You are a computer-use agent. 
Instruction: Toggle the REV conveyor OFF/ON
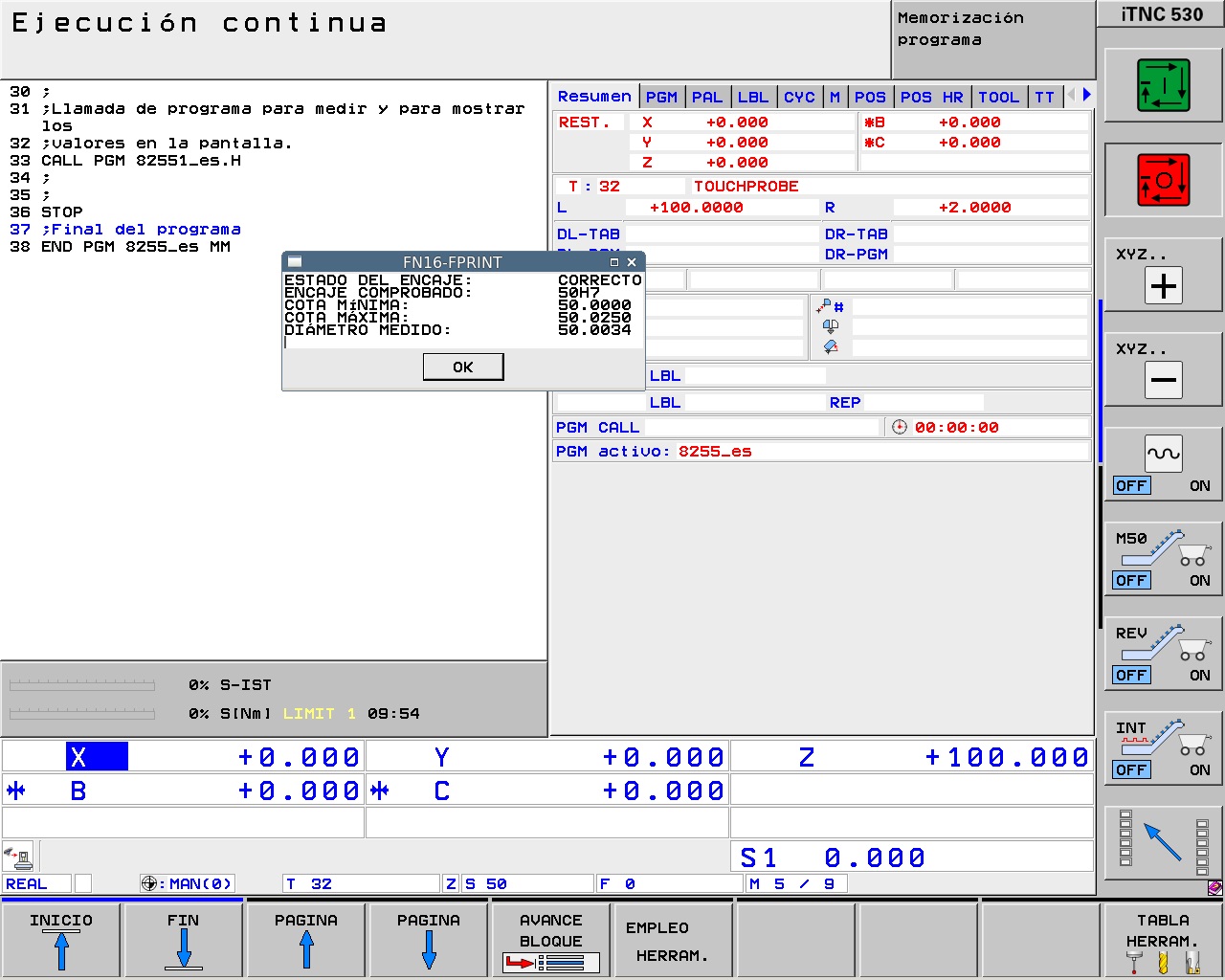click(x=1163, y=656)
